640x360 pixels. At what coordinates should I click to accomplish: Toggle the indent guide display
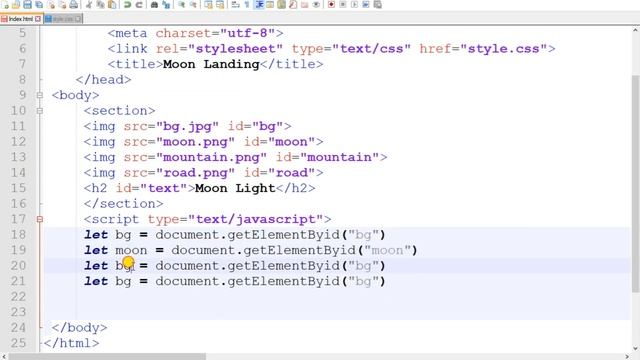[x=259, y=5]
